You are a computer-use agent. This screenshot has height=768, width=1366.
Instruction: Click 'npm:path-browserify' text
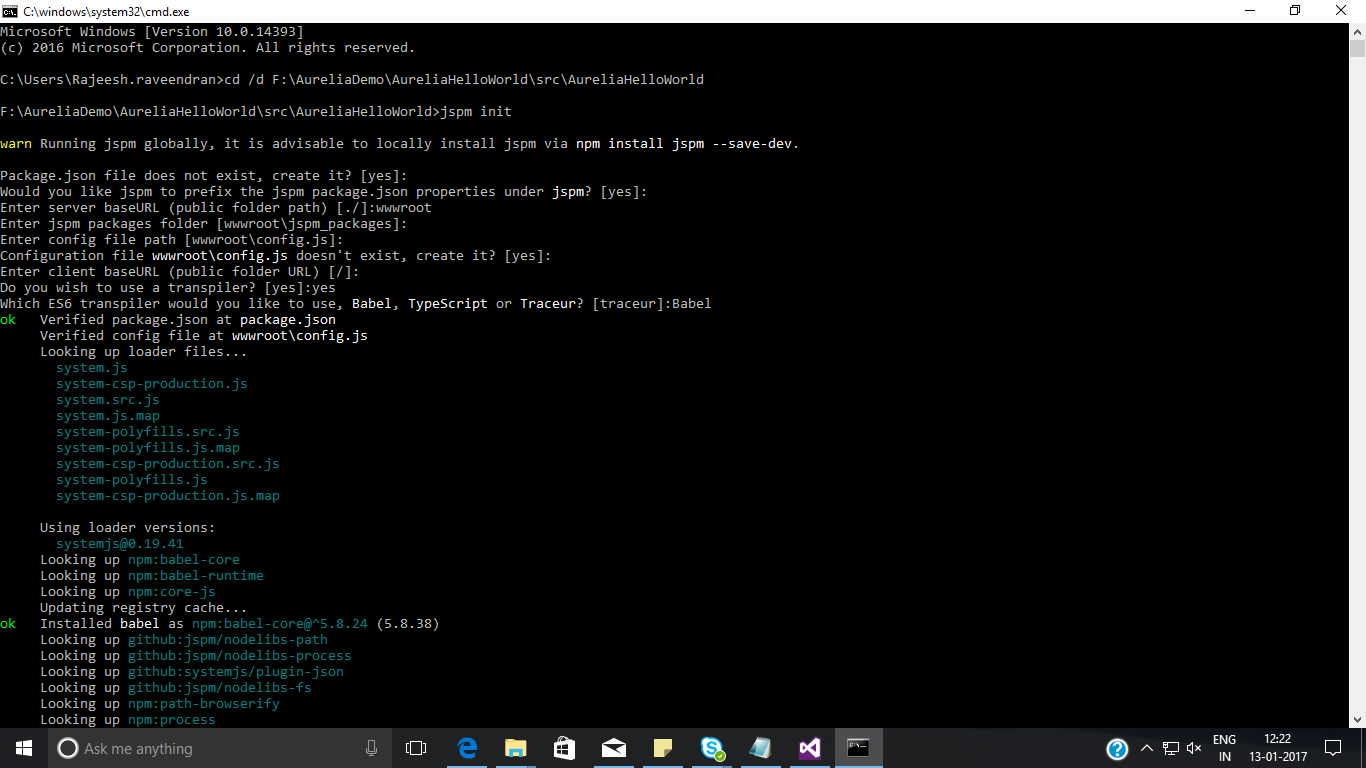pos(204,703)
